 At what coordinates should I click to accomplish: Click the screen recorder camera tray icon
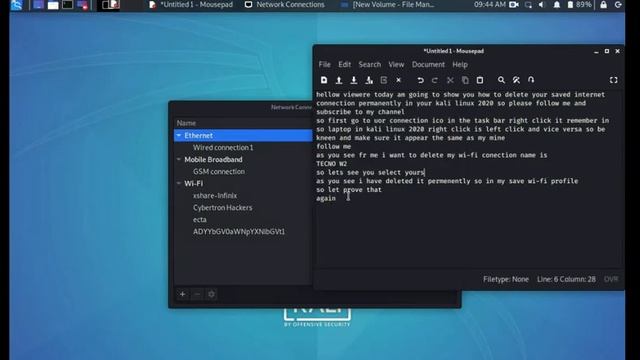[514, 5]
